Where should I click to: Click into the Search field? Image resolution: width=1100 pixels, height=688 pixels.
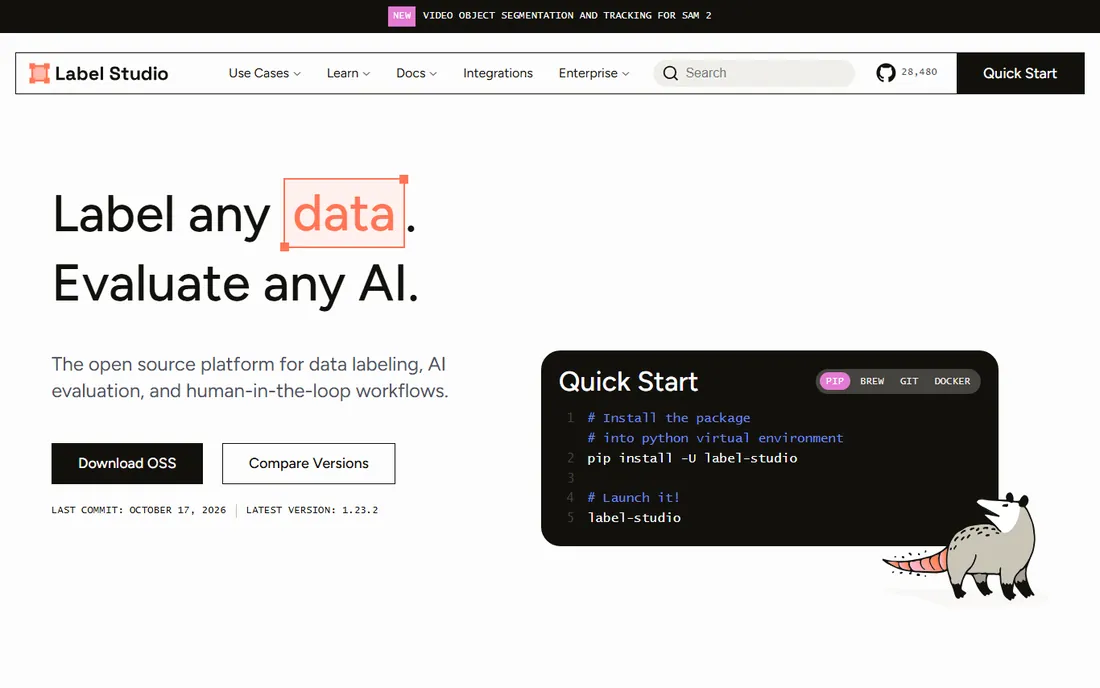(x=754, y=73)
